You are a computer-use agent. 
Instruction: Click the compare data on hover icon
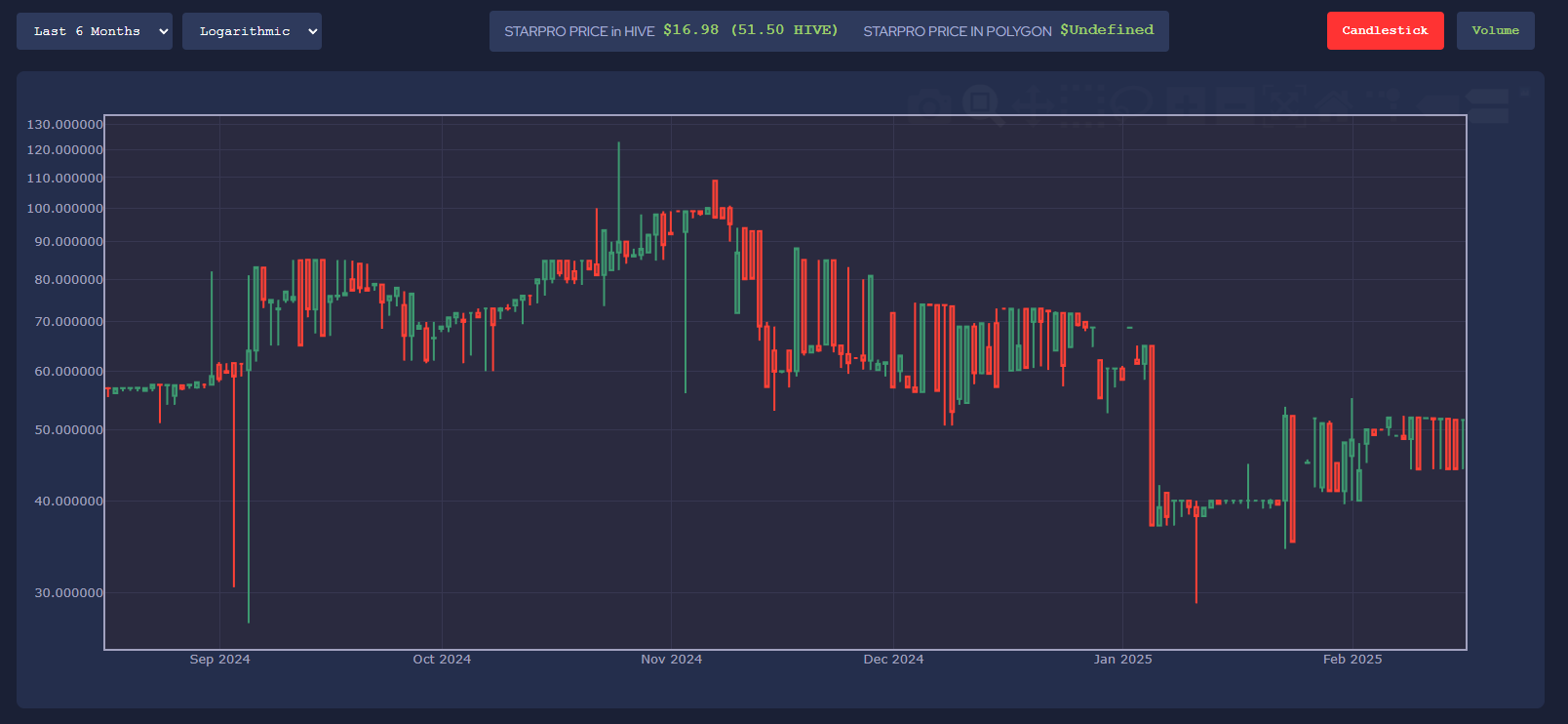pos(1487,104)
